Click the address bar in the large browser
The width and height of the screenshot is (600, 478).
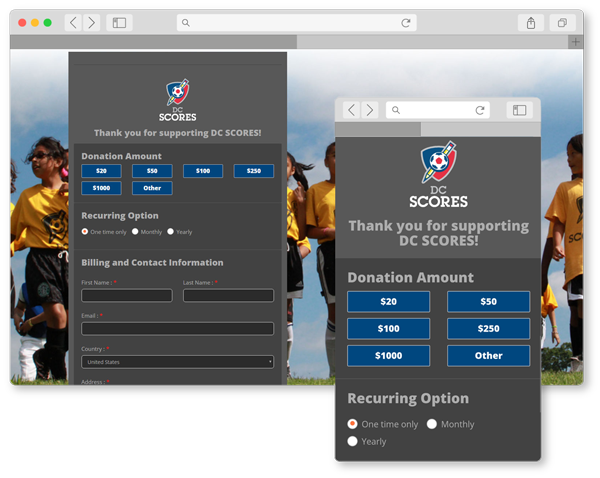pyautogui.click(x=297, y=23)
